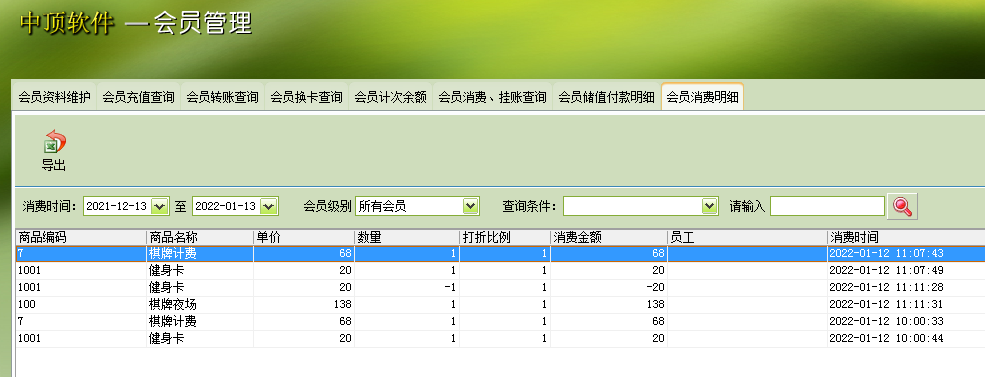The width and height of the screenshot is (985, 377).
Task: Open the start date 2021-12-13 dropdown
Action: [160, 206]
